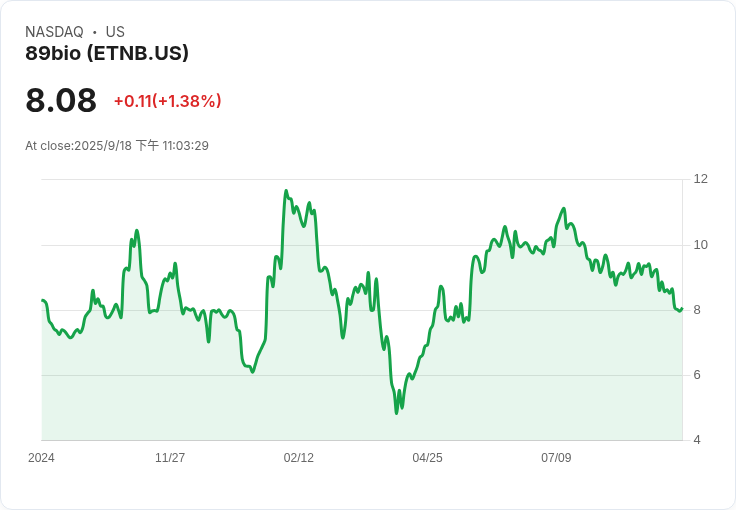The height and width of the screenshot is (510, 736).
Task: Click the +0.11(+1.38%) price change
Action: click(168, 101)
